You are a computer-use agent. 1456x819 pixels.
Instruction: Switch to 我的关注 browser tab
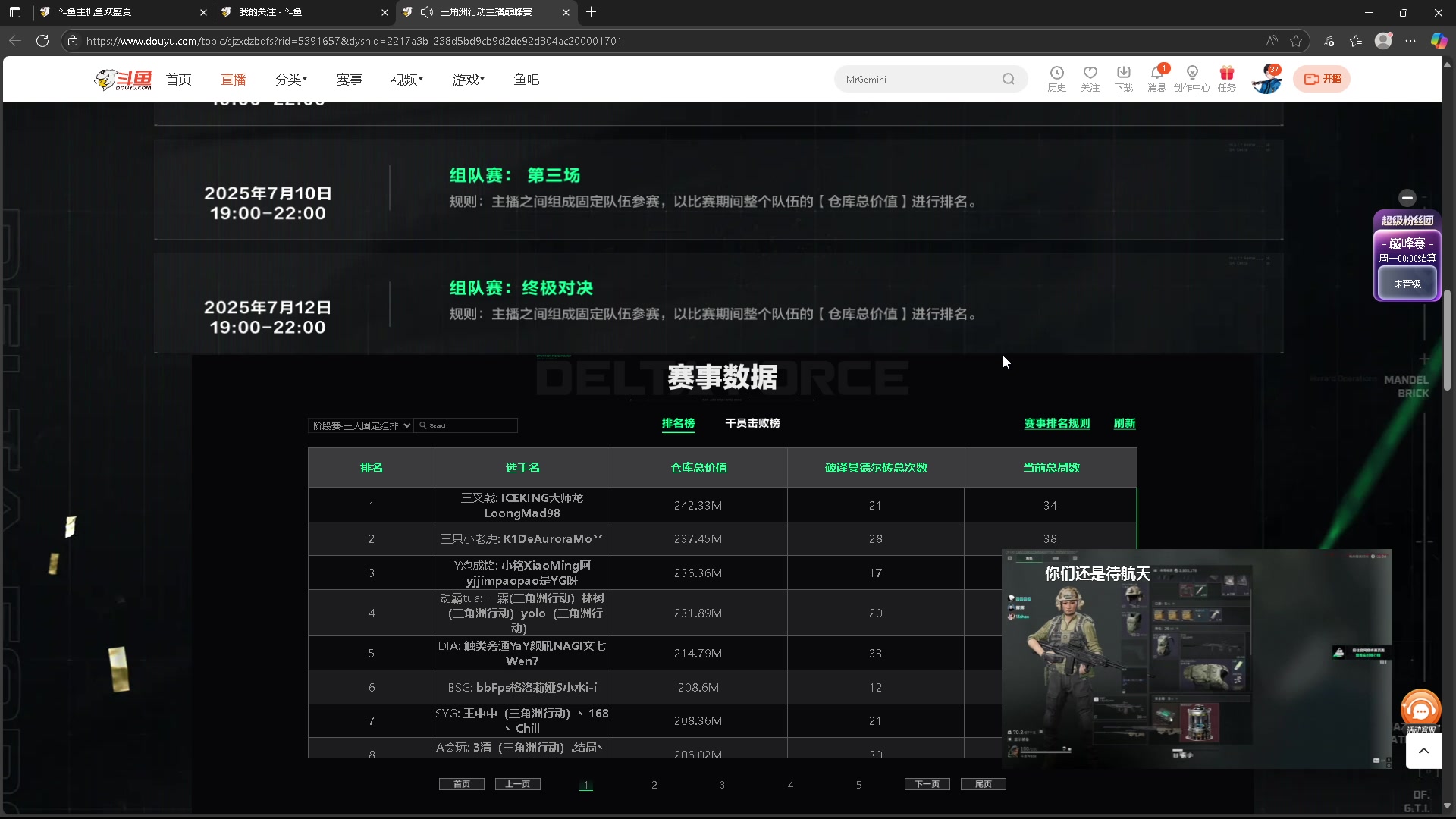[x=303, y=12]
